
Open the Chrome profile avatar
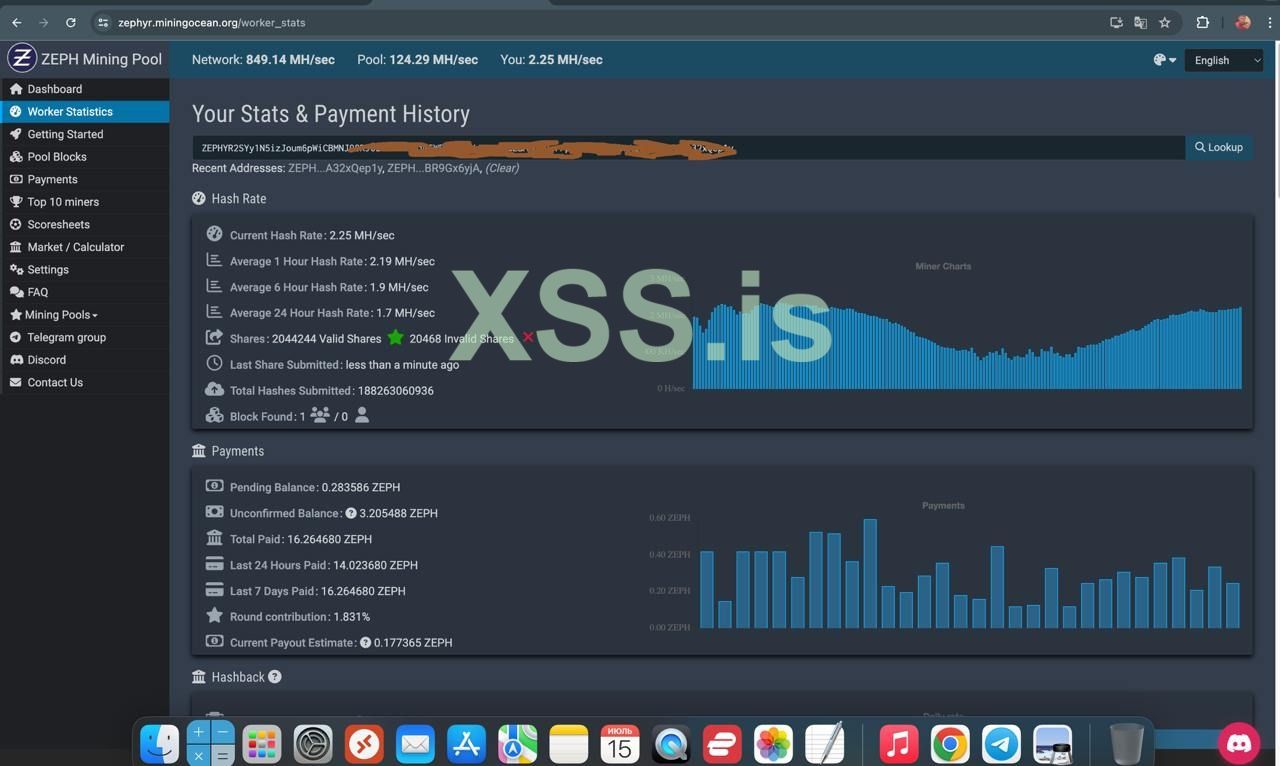point(1243,22)
